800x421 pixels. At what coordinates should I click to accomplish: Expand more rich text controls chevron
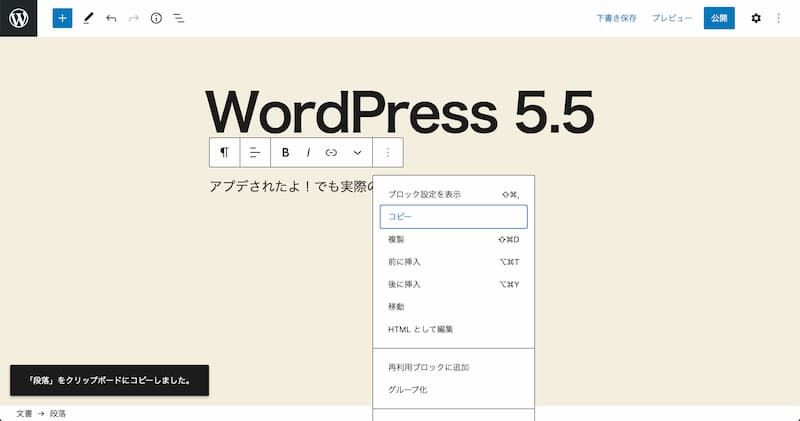357,152
